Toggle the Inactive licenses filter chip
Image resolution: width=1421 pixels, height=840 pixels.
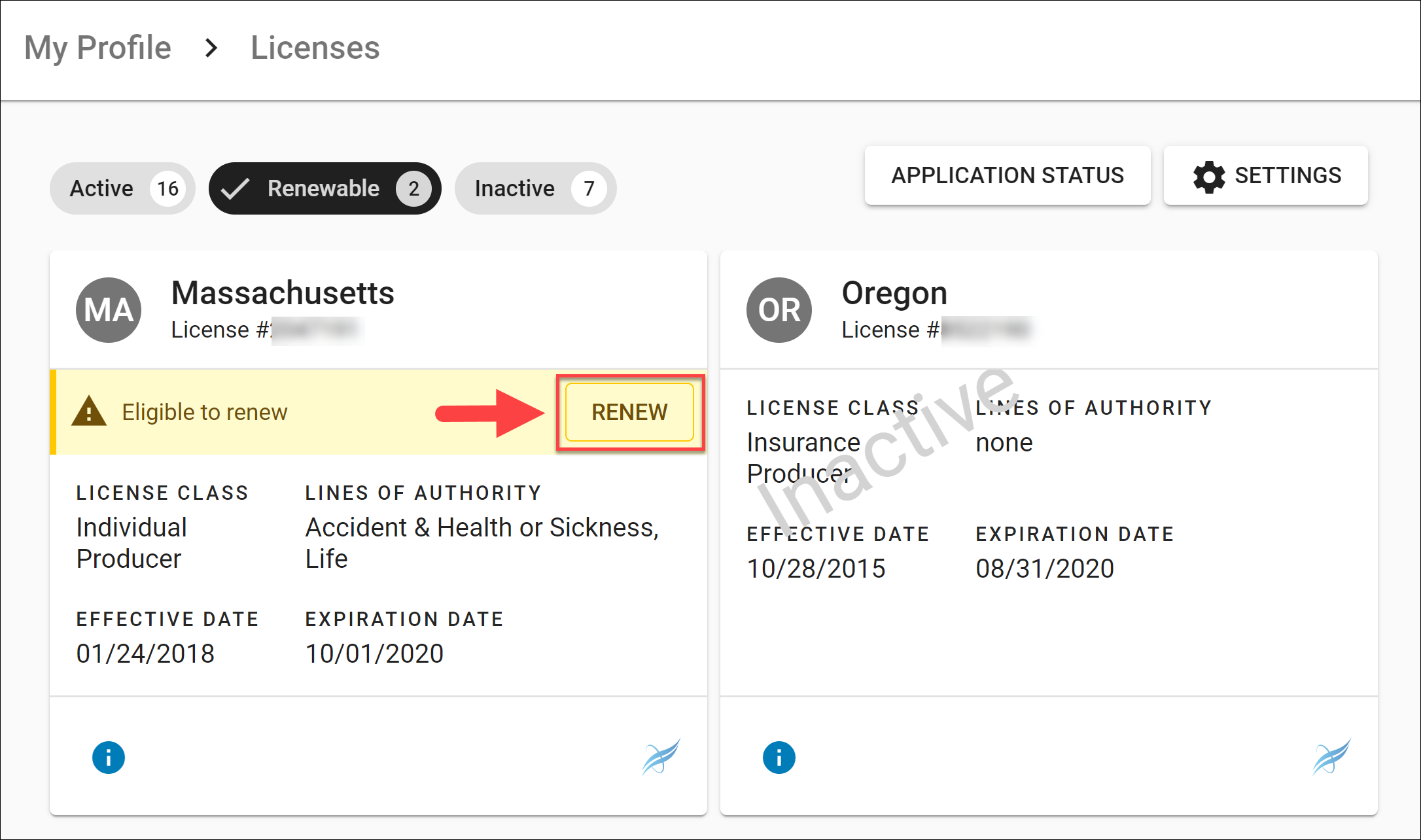pyautogui.click(x=536, y=188)
